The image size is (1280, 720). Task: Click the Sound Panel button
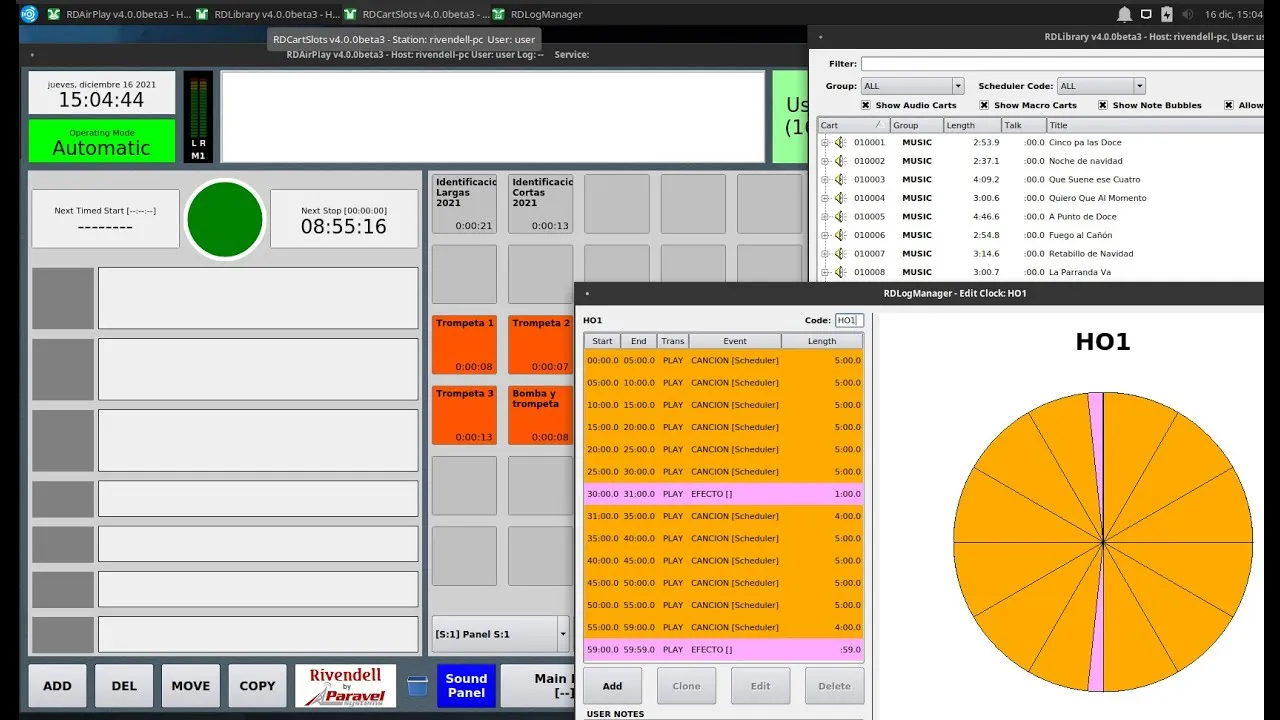[466, 686]
